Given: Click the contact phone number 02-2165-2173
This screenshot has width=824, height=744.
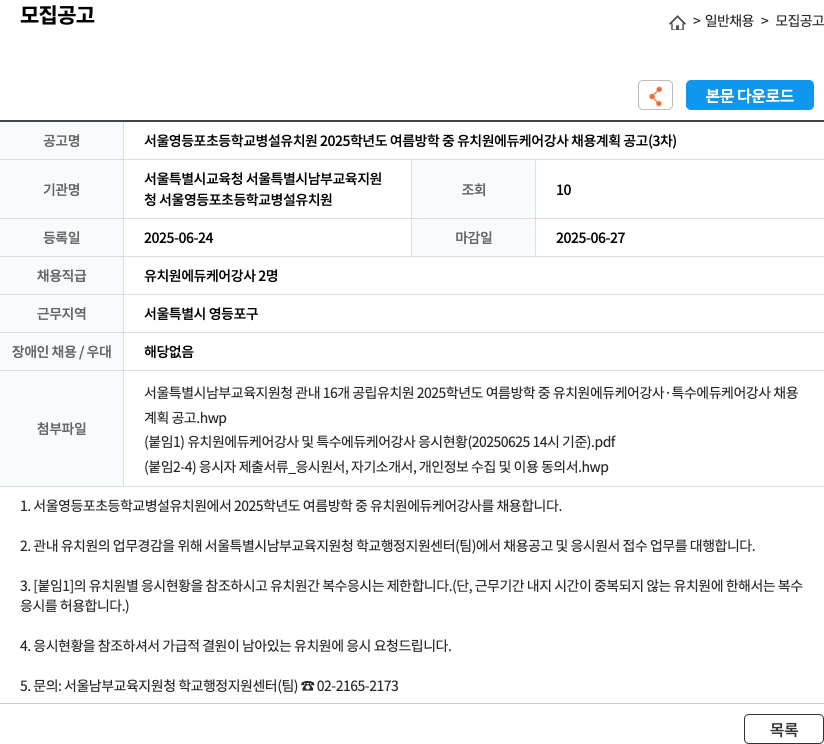Looking at the screenshot, I should click(357, 686).
